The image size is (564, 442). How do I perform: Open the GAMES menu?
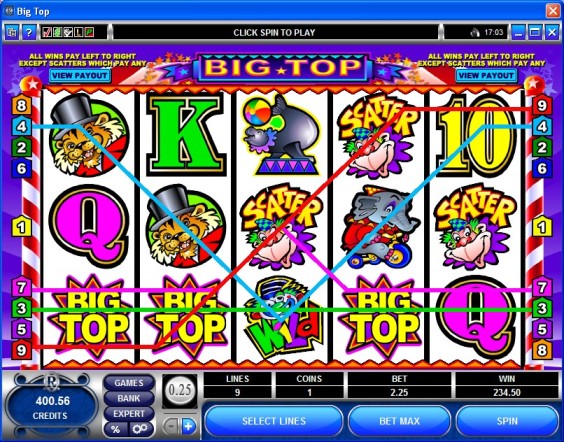tap(129, 383)
